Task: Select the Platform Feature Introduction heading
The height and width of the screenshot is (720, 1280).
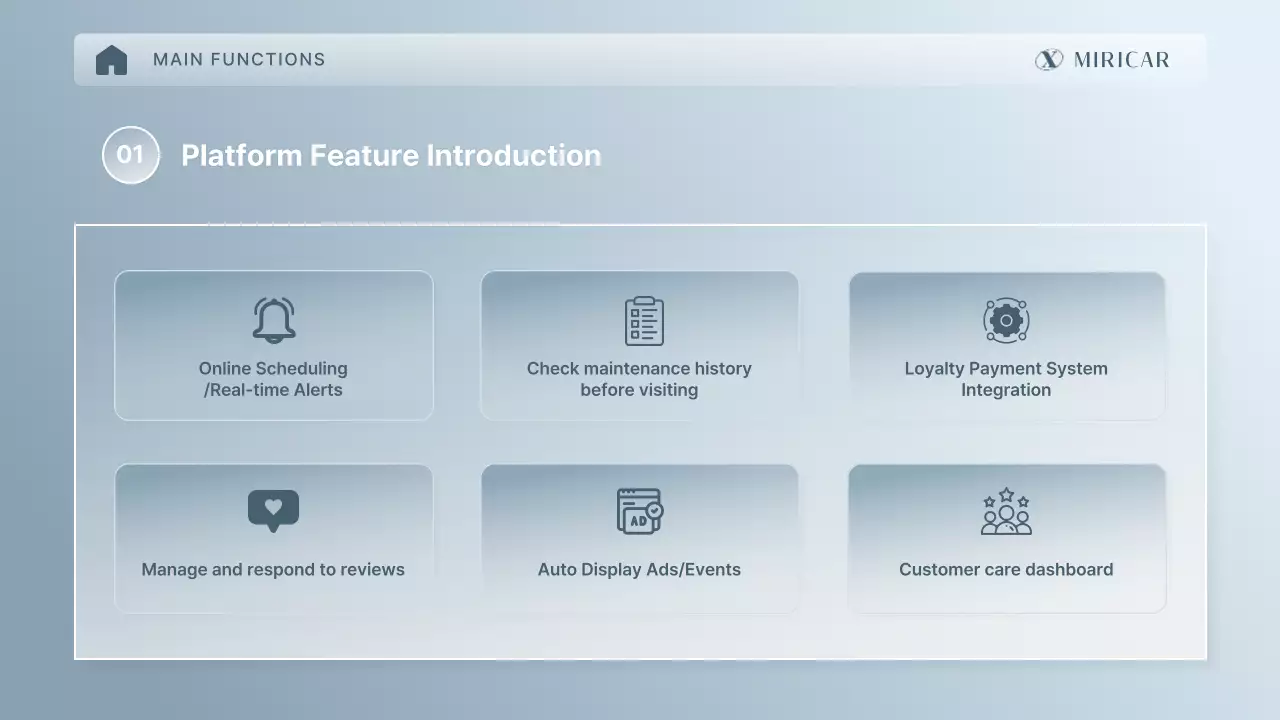Action: 391,156
